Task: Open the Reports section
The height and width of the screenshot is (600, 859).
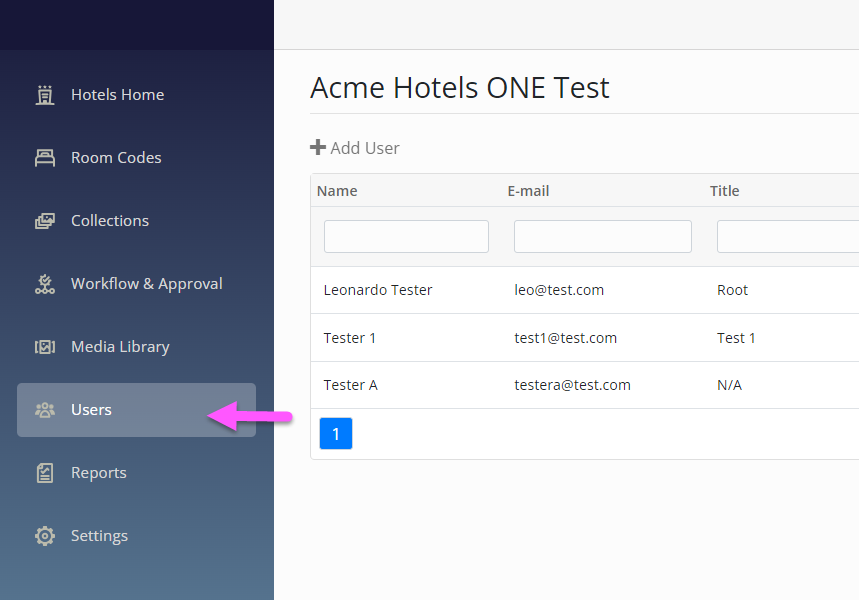Action: click(136, 473)
